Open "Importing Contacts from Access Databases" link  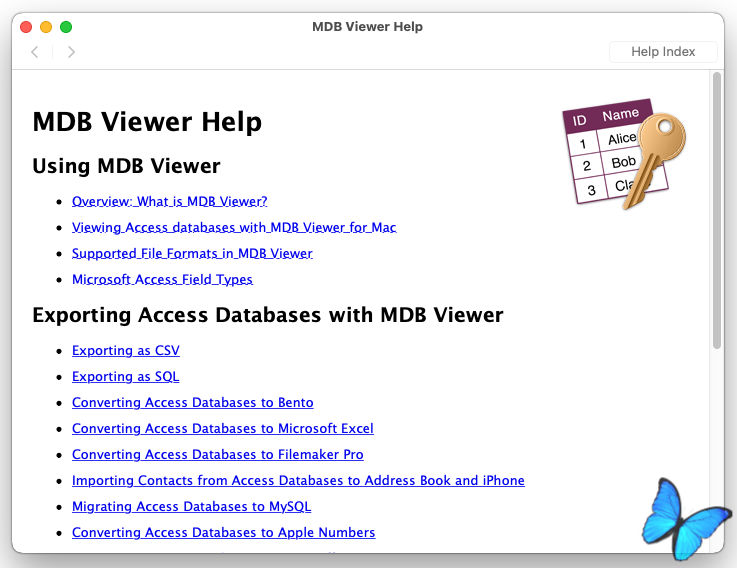pos(298,481)
